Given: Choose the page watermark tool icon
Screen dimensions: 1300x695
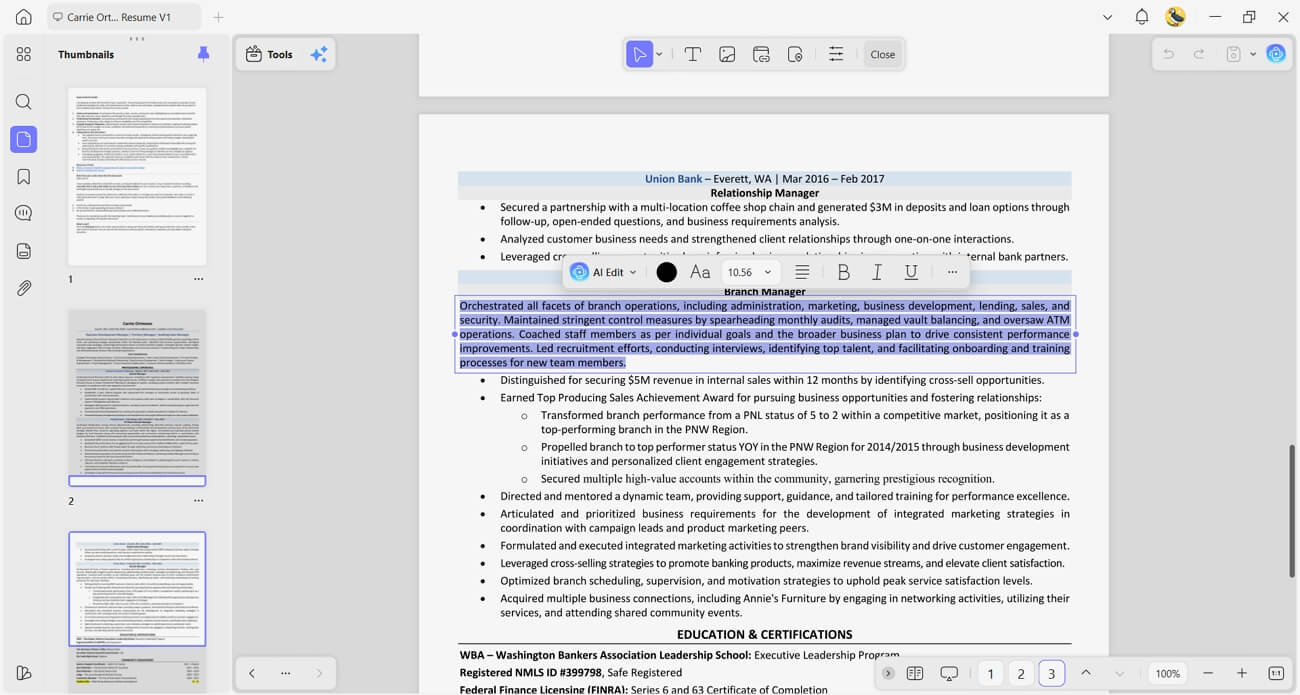Looking at the screenshot, I should (x=795, y=54).
